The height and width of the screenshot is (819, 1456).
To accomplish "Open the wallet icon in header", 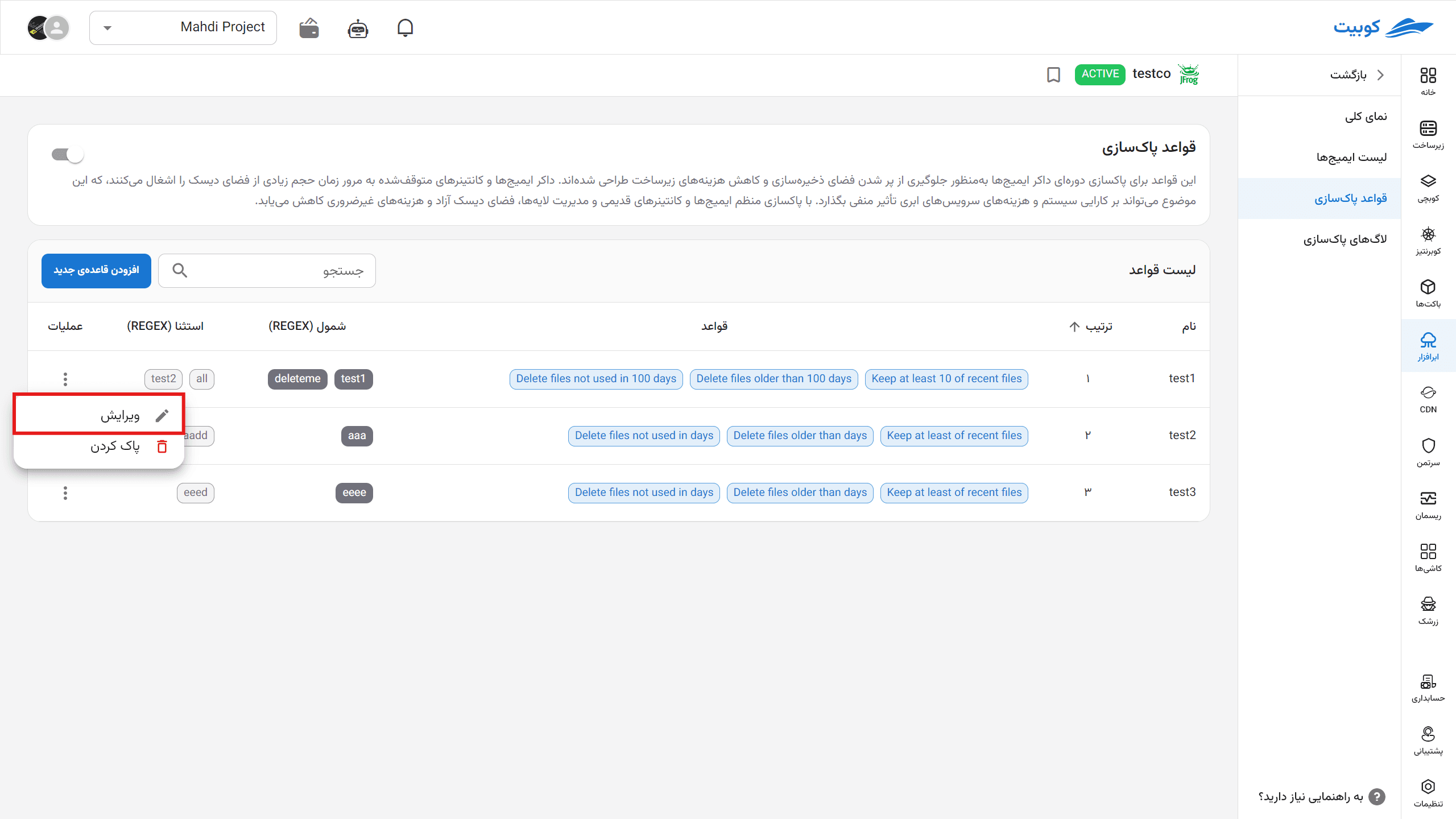I will pos(309,27).
